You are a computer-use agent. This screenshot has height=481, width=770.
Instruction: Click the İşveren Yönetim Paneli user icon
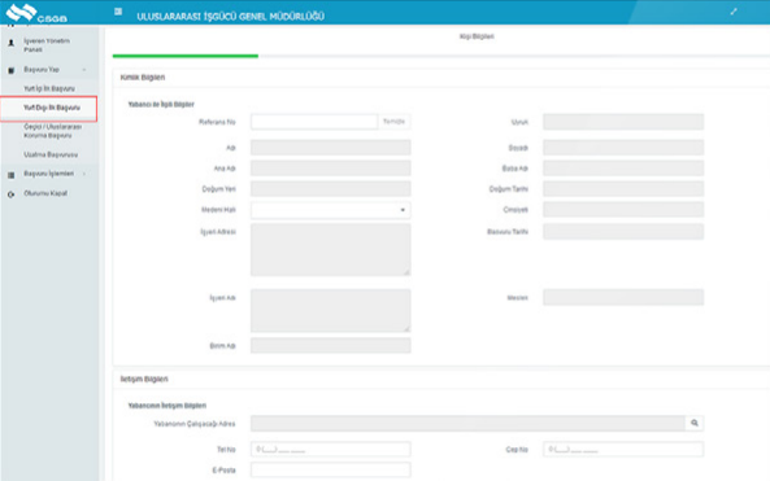[11, 41]
